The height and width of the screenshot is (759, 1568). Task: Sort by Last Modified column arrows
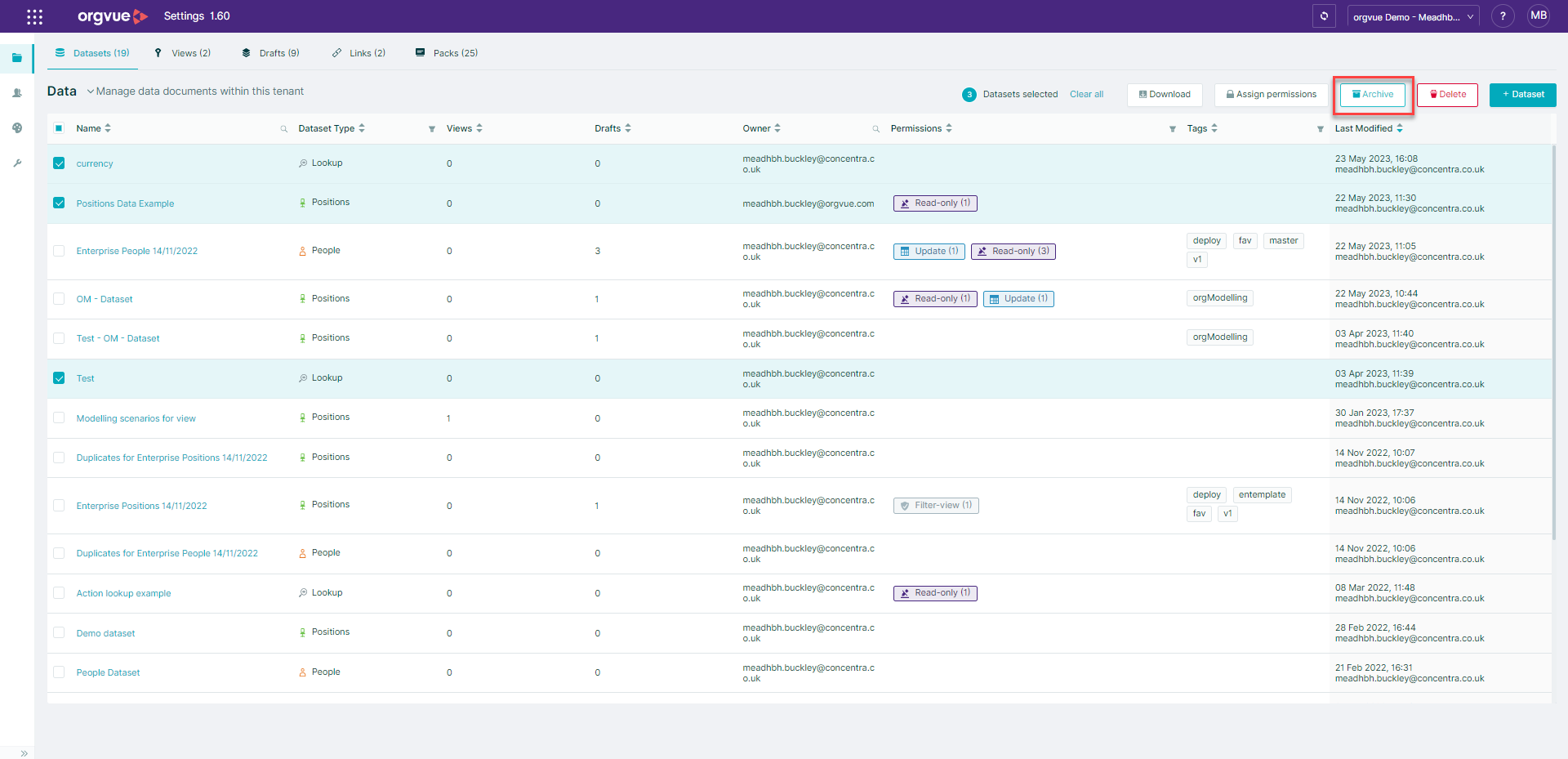[x=1400, y=128]
